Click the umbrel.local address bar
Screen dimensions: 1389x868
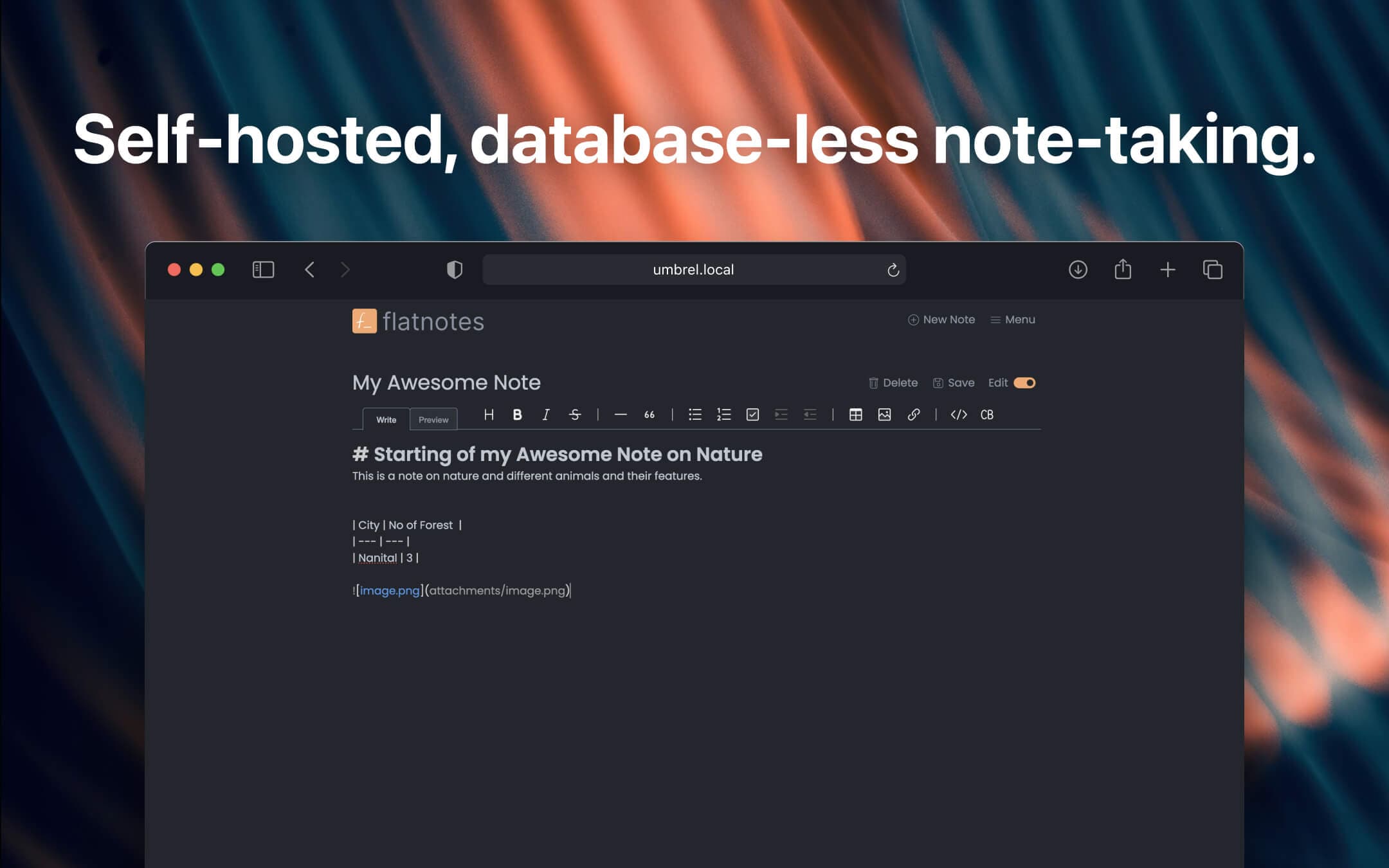pos(692,269)
